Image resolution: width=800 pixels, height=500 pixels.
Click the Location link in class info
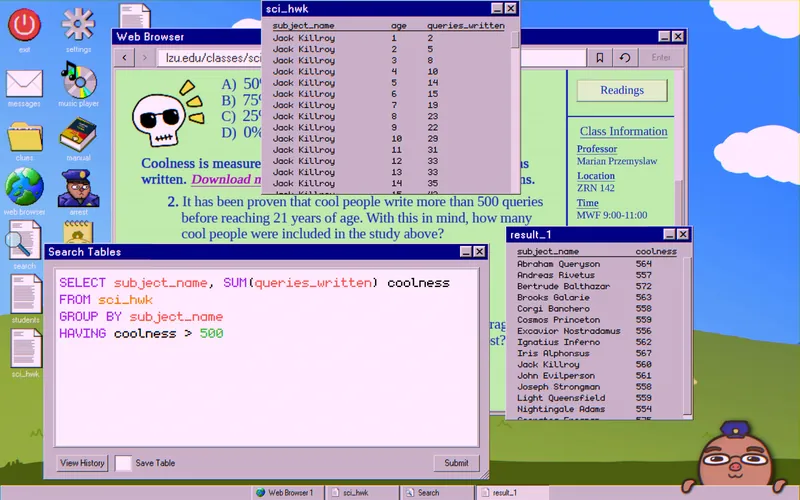pos(595,176)
